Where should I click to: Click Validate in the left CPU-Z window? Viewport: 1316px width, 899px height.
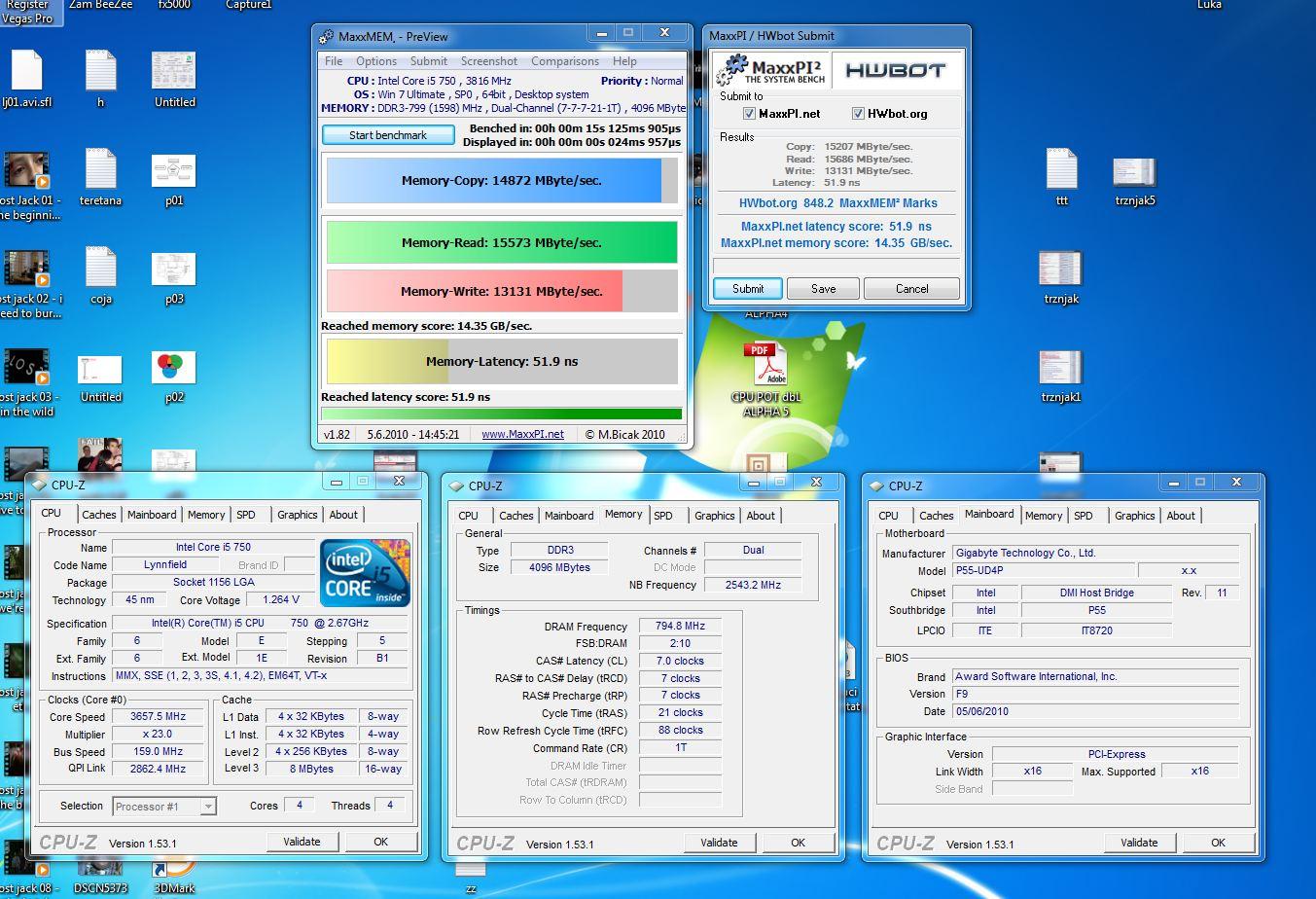point(302,842)
